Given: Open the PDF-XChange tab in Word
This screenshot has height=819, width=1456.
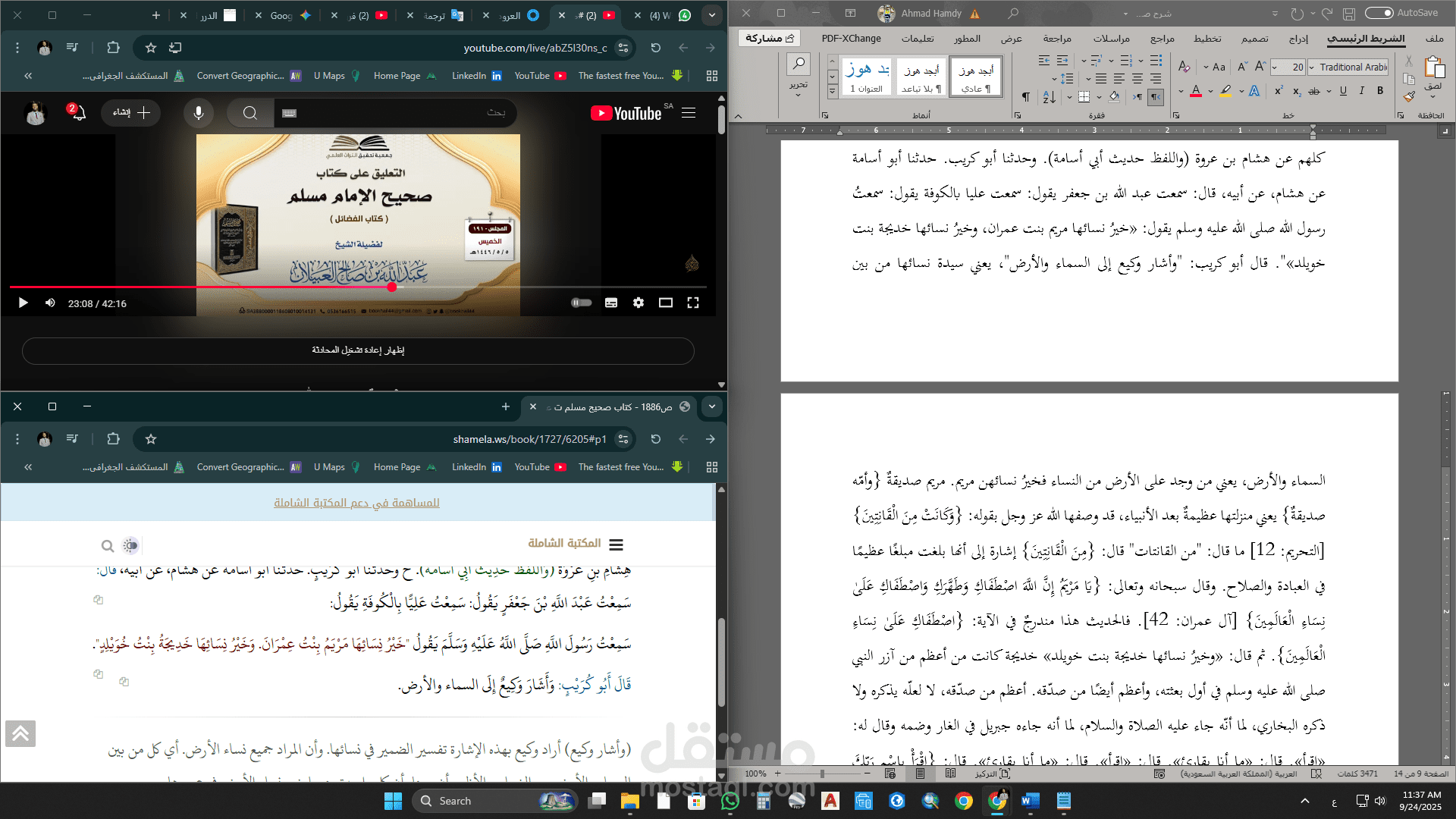Looking at the screenshot, I should (851, 38).
